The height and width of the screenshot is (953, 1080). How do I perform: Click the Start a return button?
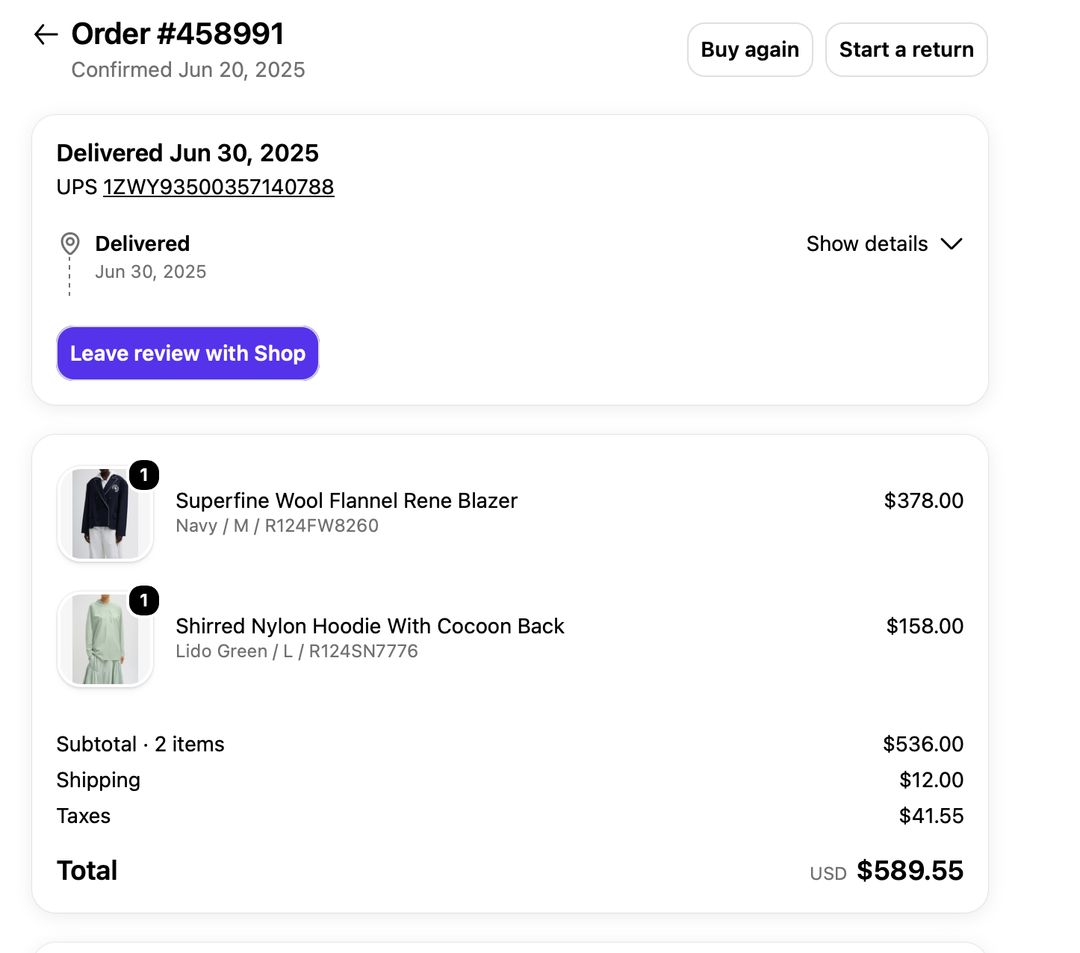point(906,50)
